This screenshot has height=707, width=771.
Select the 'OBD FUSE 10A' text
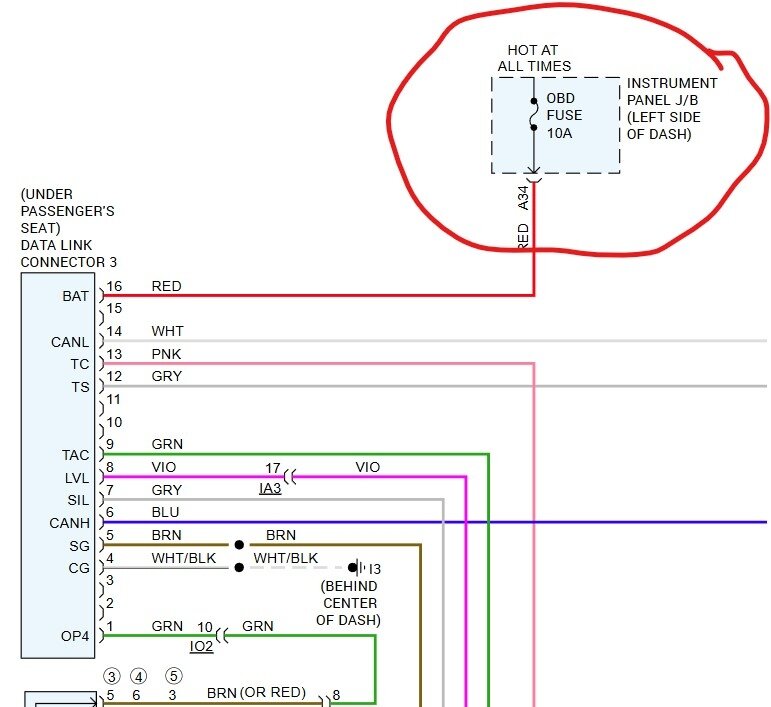point(564,116)
